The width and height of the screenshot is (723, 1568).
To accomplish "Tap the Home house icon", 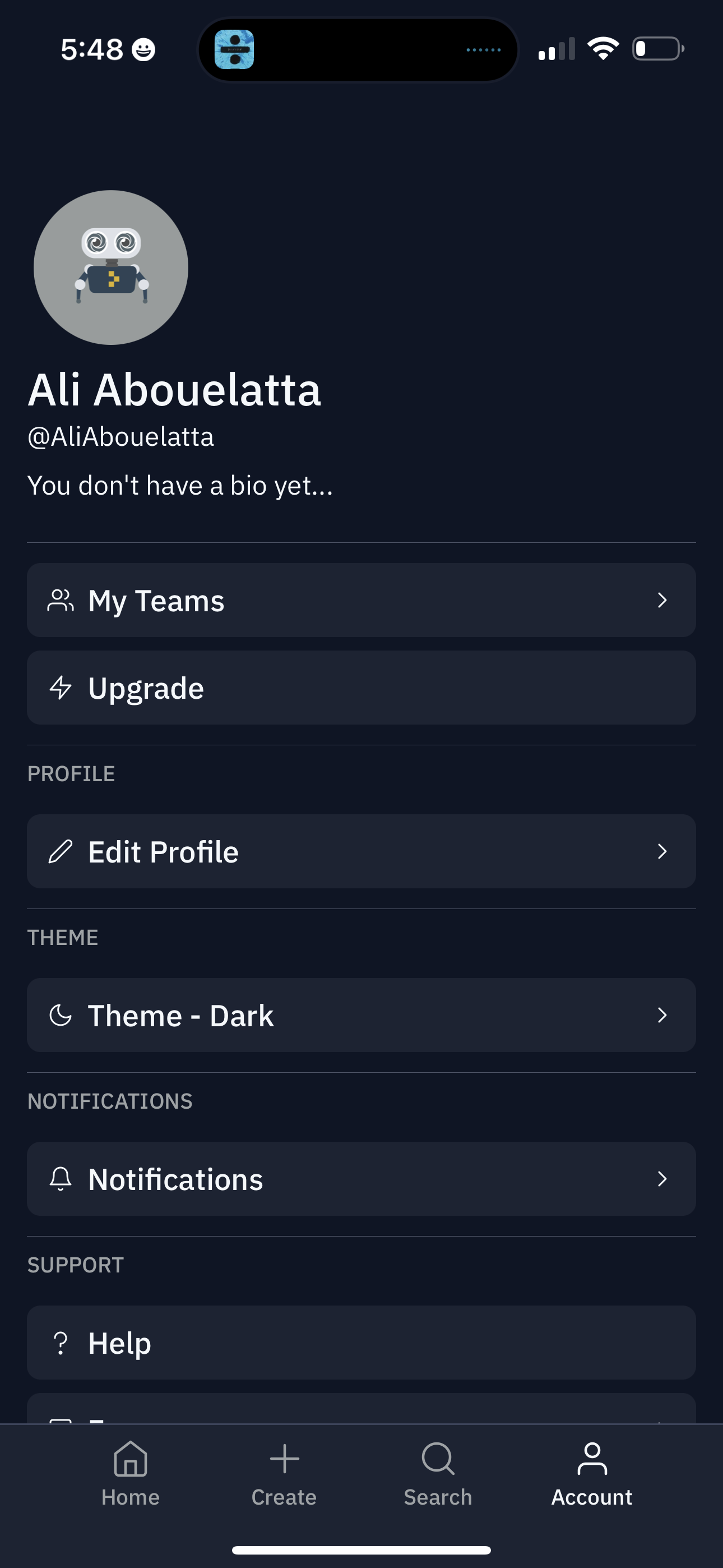I will coord(130,1459).
